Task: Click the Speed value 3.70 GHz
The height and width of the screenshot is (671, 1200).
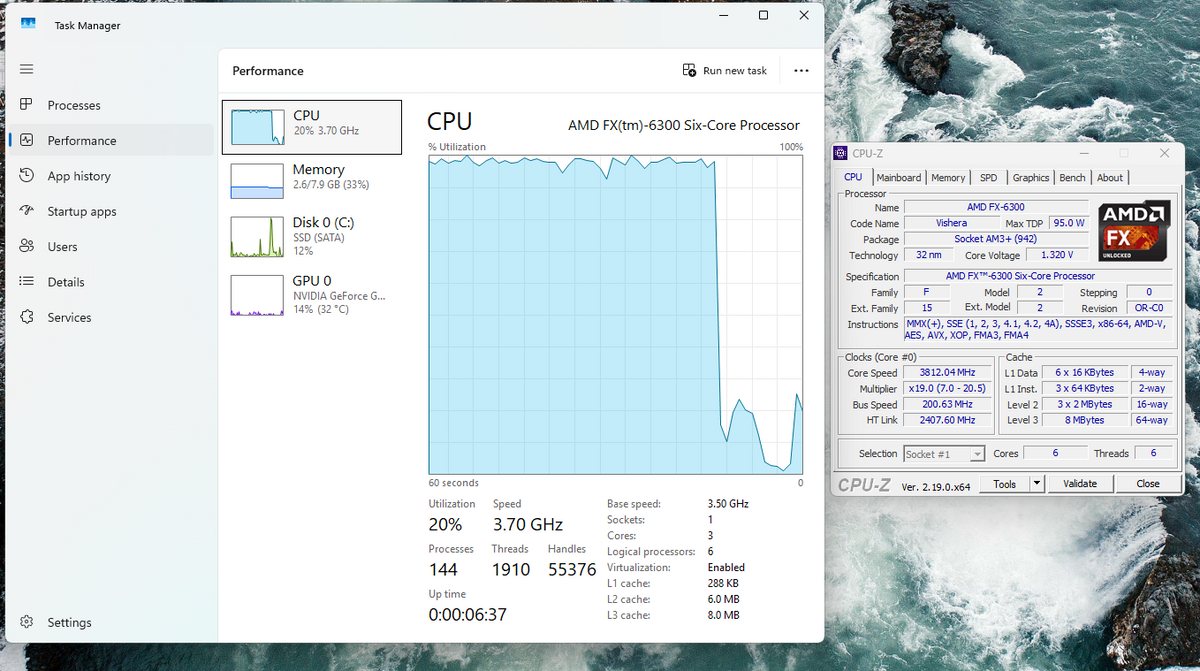Action: [528, 524]
